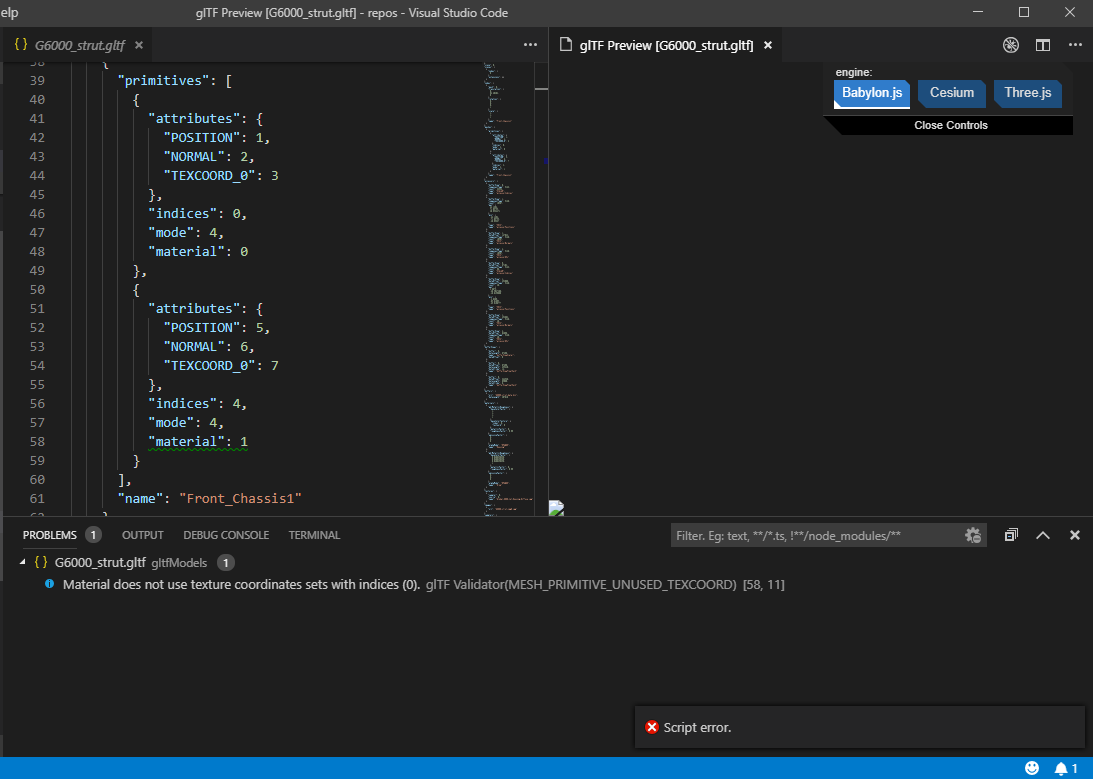The height and width of the screenshot is (779, 1093).
Task: Click the Close Controls button
Action: tap(950, 125)
